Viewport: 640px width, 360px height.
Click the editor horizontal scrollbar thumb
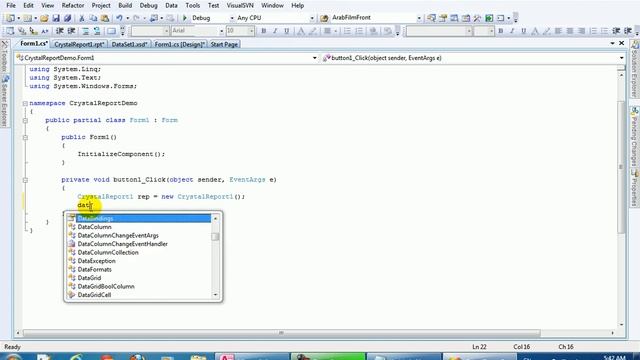[282, 333]
